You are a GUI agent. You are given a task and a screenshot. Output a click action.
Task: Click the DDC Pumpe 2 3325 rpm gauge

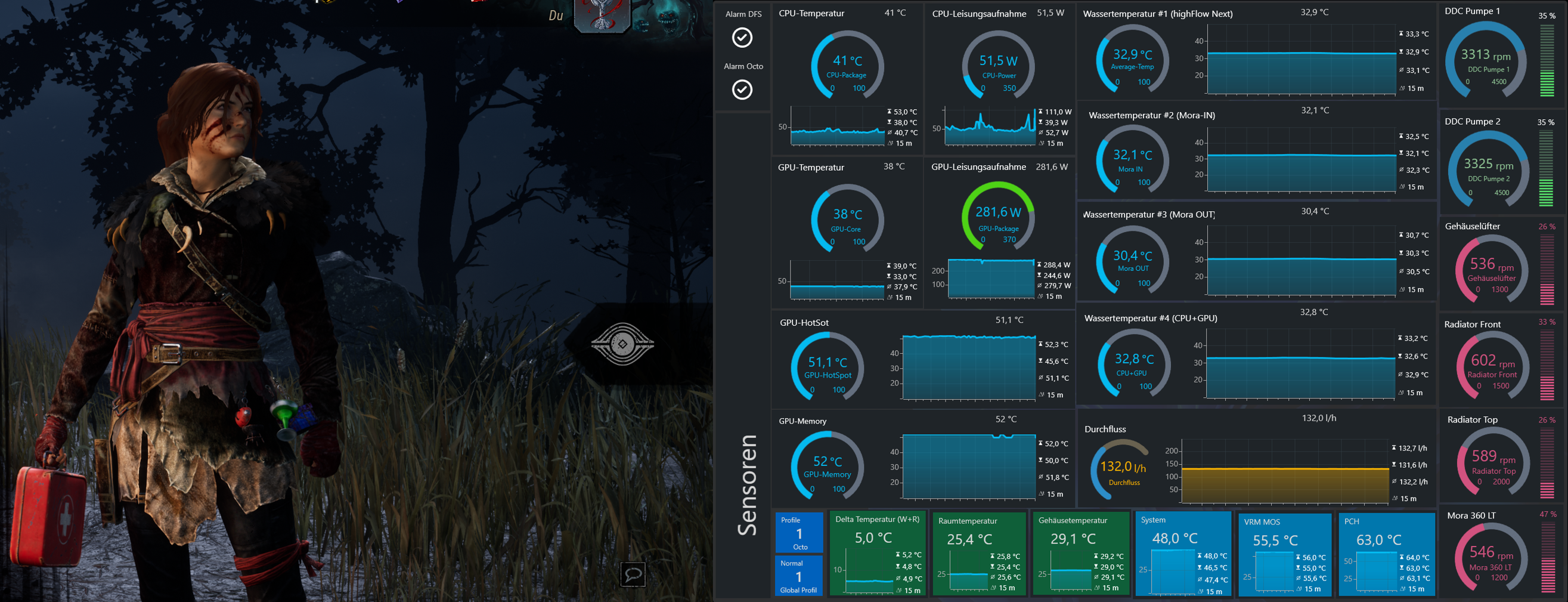point(1488,169)
